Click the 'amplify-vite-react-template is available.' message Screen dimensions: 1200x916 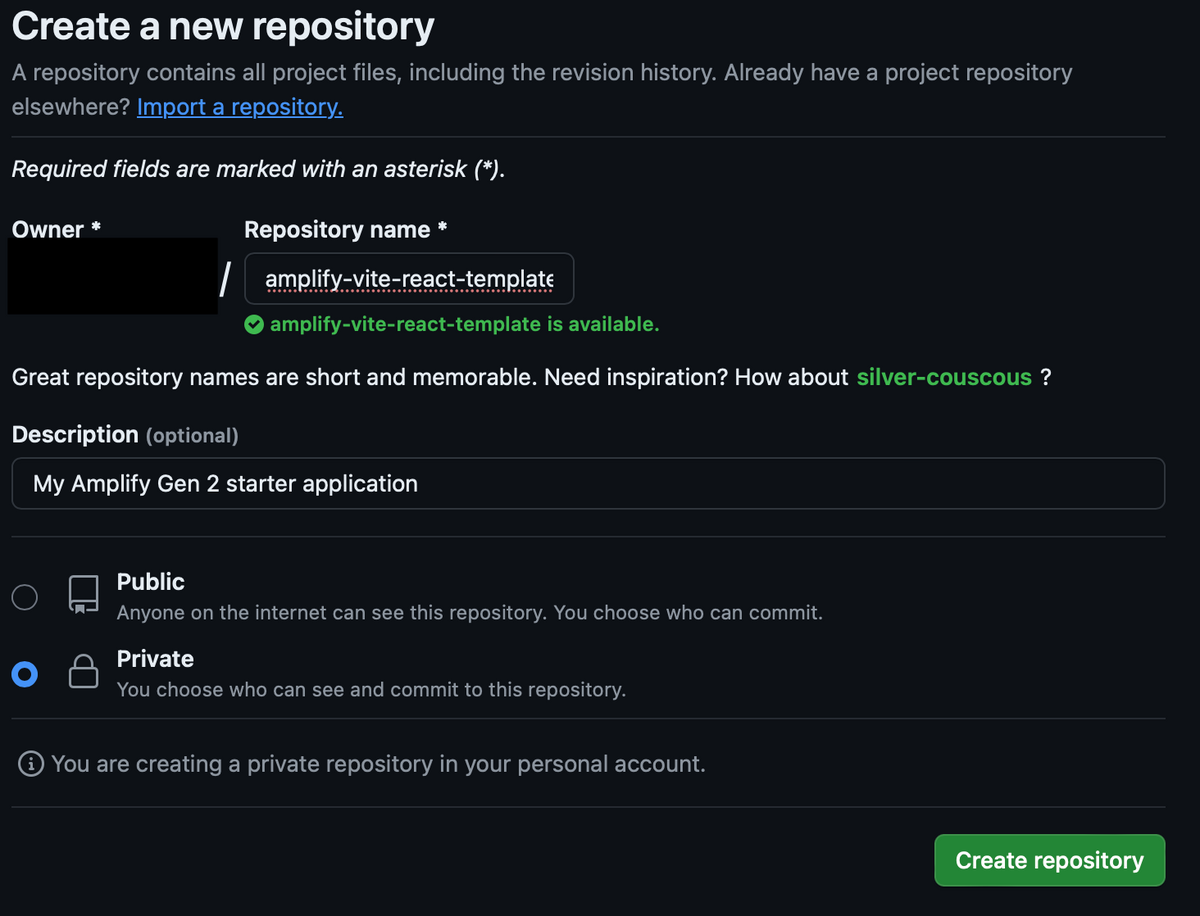(x=464, y=324)
